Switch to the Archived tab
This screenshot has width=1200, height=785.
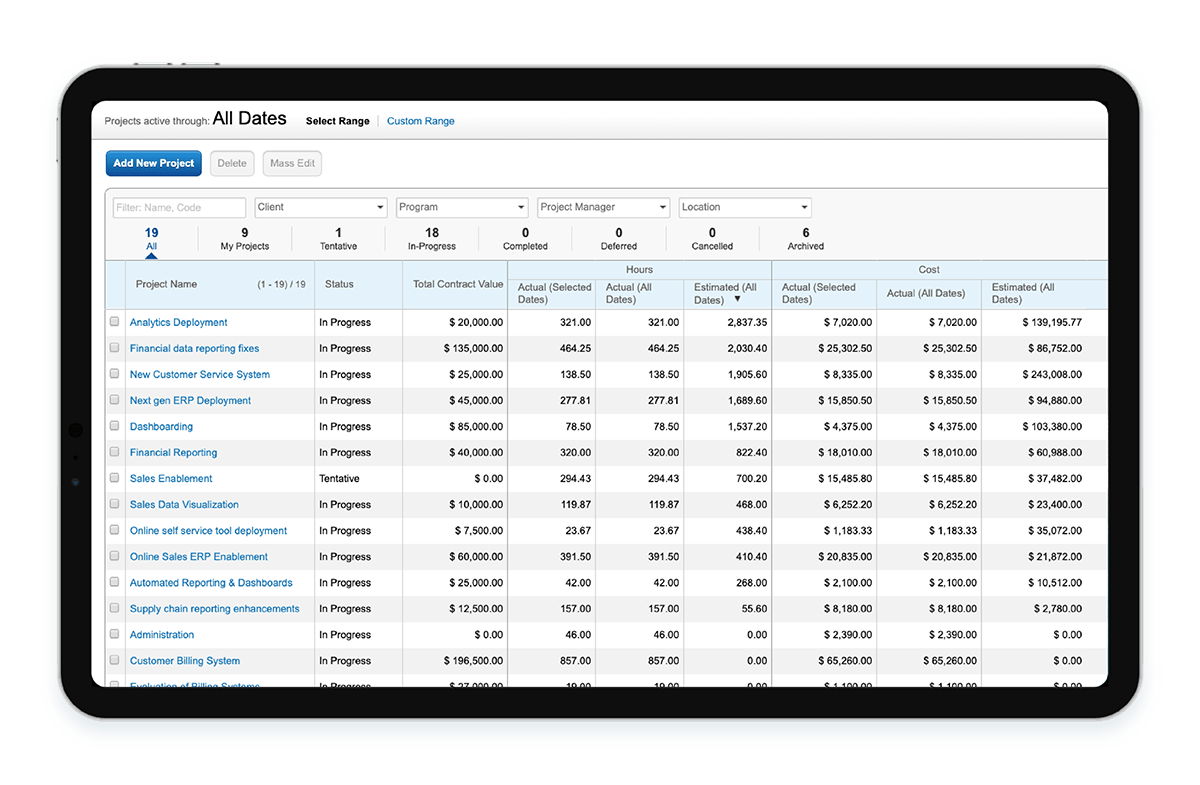(x=806, y=239)
